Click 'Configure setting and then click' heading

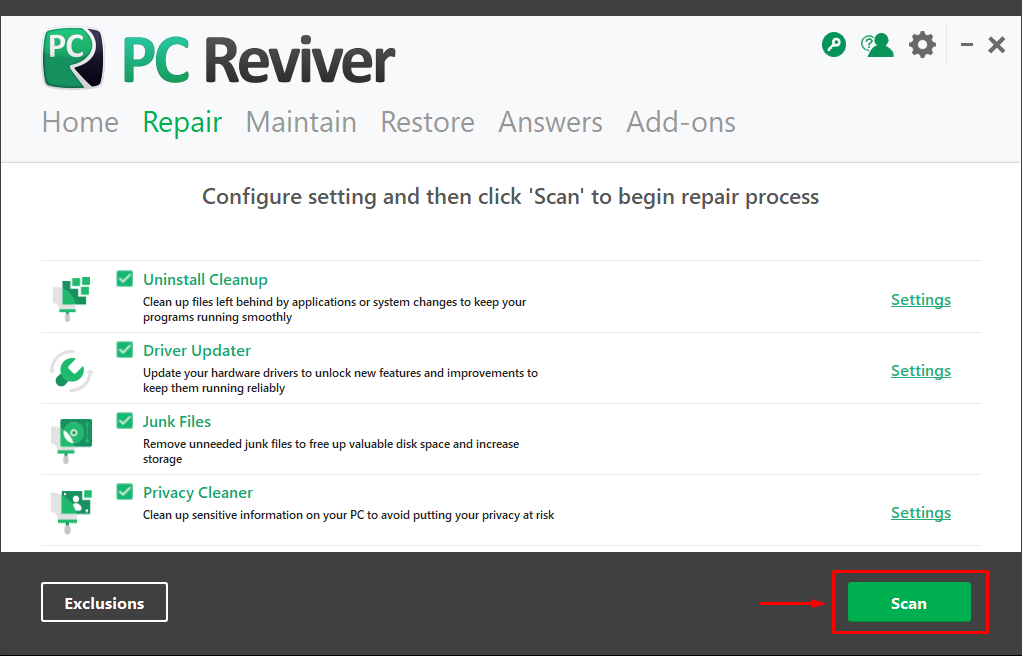coord(510,197)
